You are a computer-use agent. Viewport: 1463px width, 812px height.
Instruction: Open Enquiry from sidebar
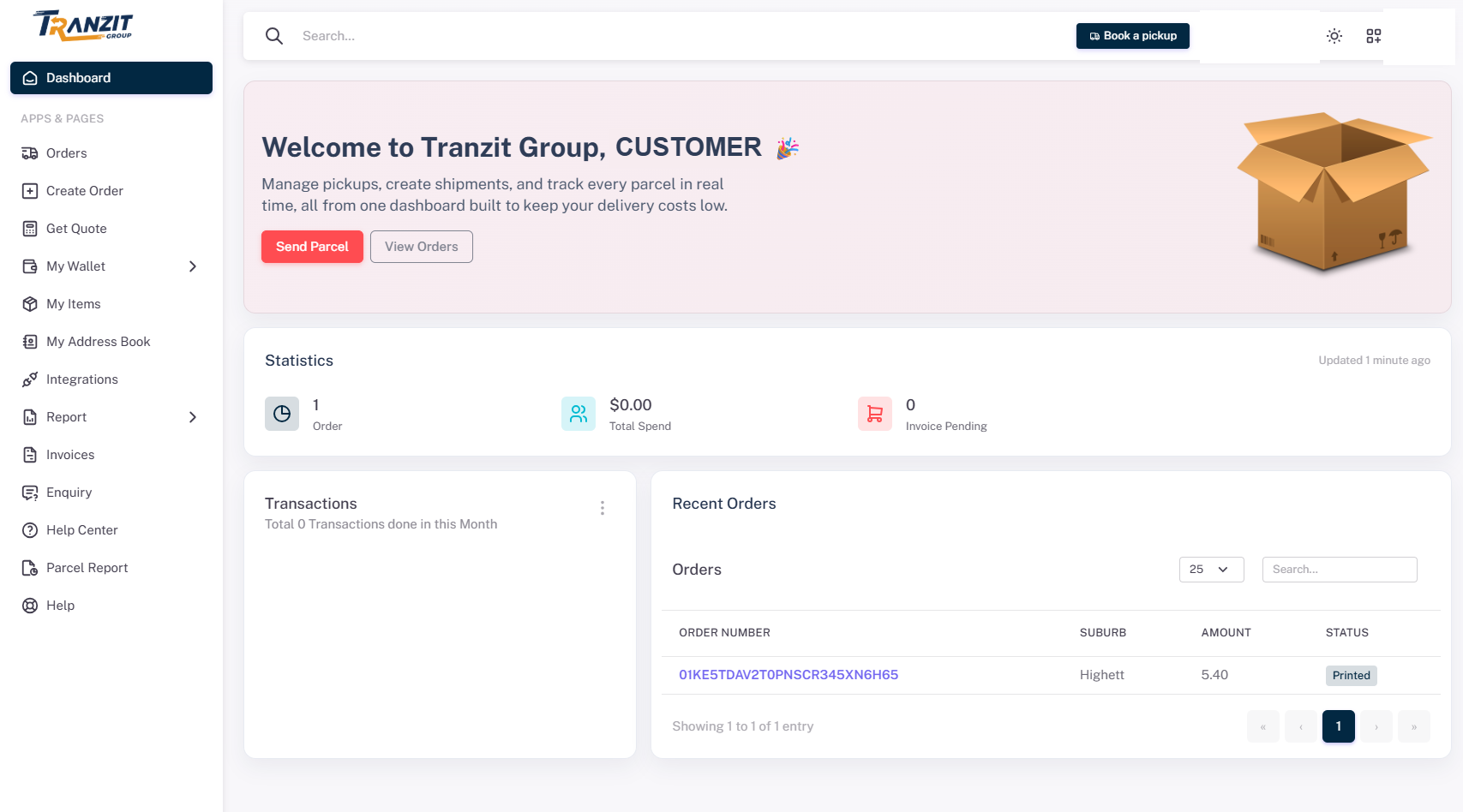click(111, 493)
